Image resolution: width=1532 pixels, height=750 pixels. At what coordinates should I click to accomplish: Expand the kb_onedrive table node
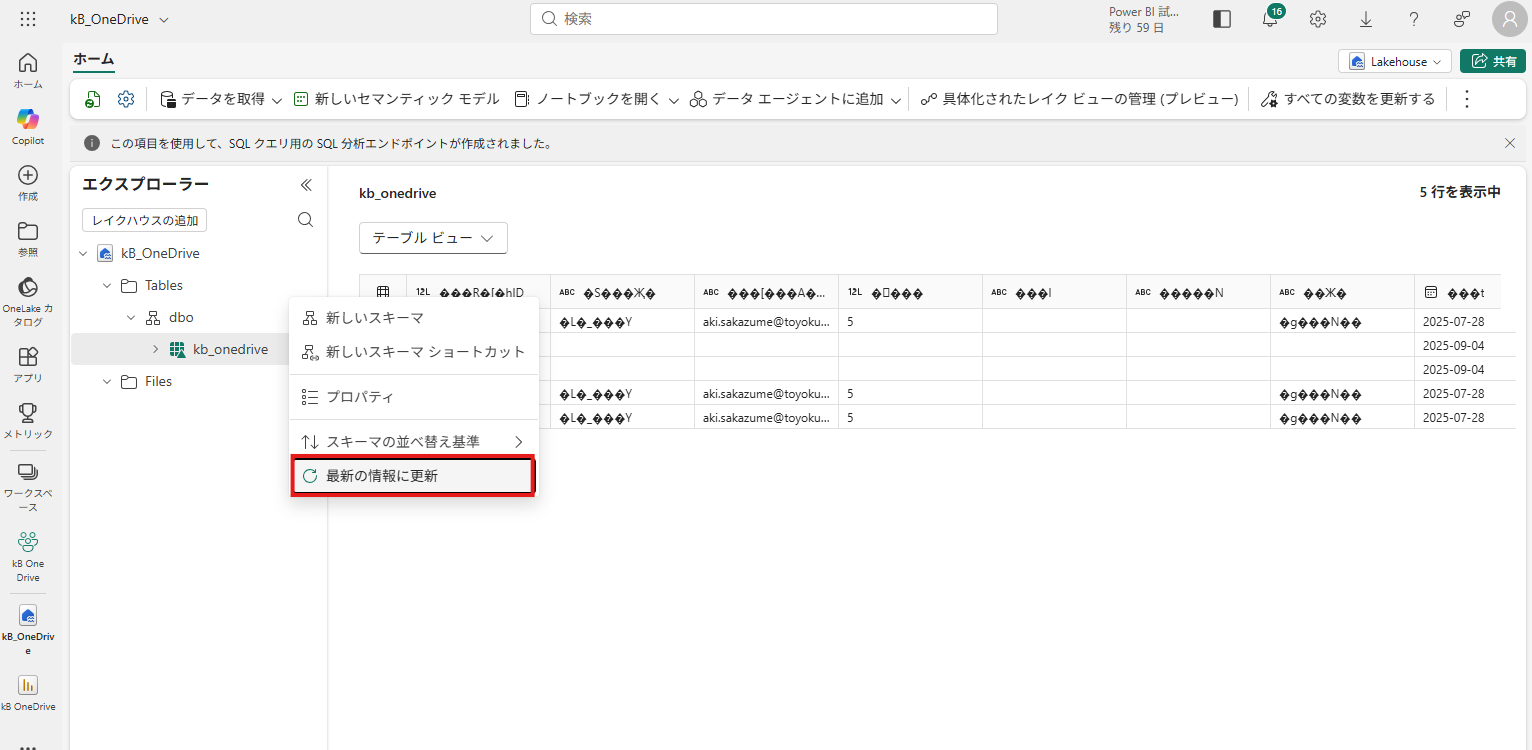(155, 349)
